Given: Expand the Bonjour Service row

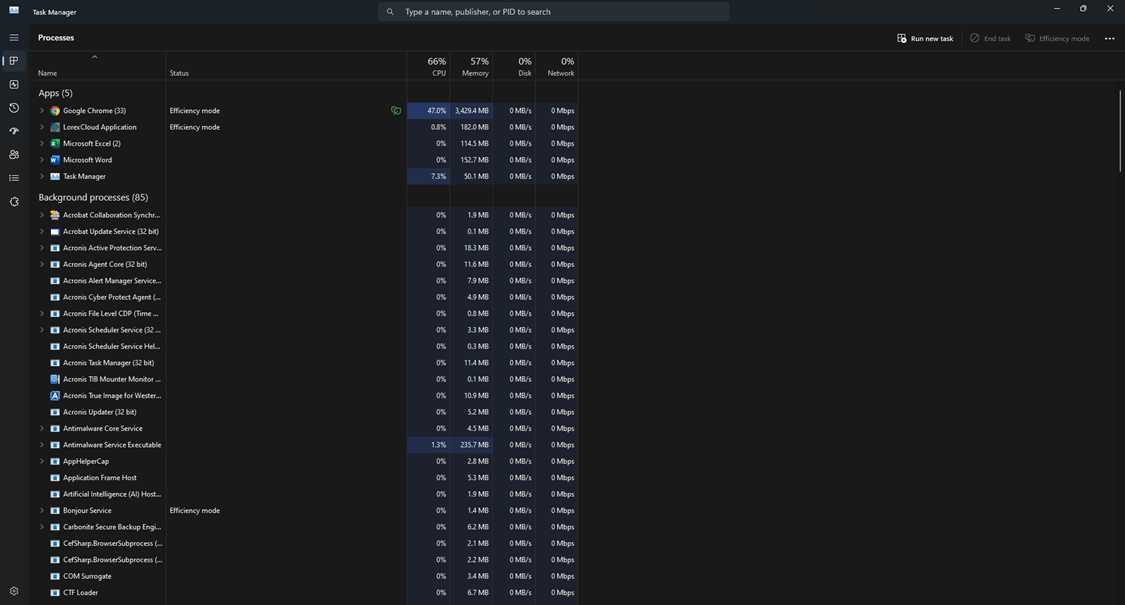Looking at the screenshot, I should [42, 511].
